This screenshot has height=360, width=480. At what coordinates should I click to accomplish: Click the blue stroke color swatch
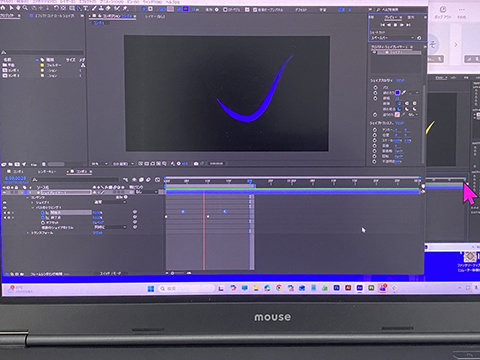click(x=397, y=92)
